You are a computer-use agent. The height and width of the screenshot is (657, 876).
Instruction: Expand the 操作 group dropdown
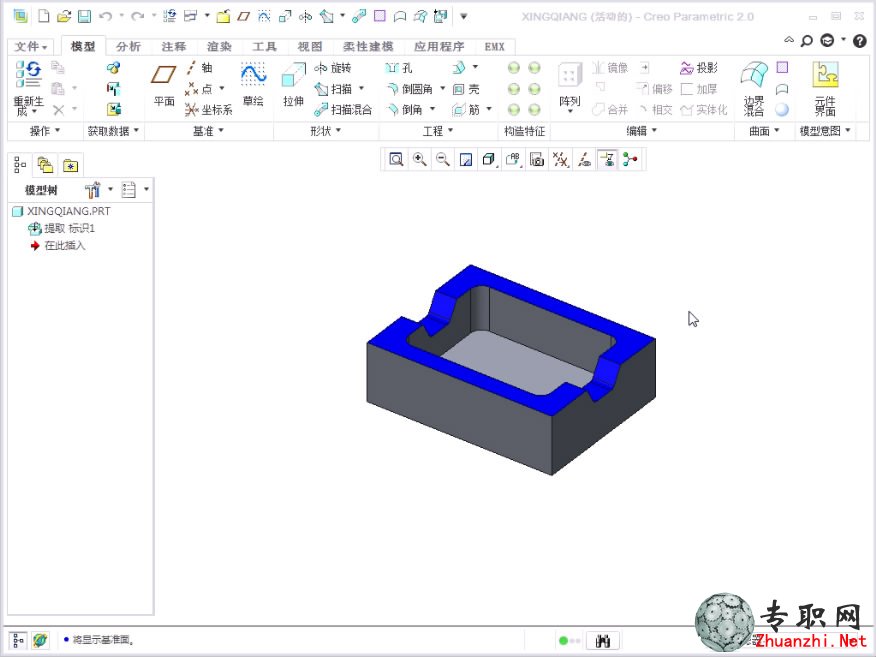pyautogui.click(x=45, y=131)
